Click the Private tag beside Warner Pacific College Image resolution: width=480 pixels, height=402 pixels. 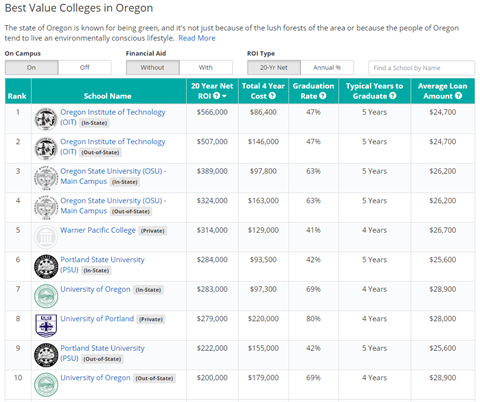pos(153,231)
